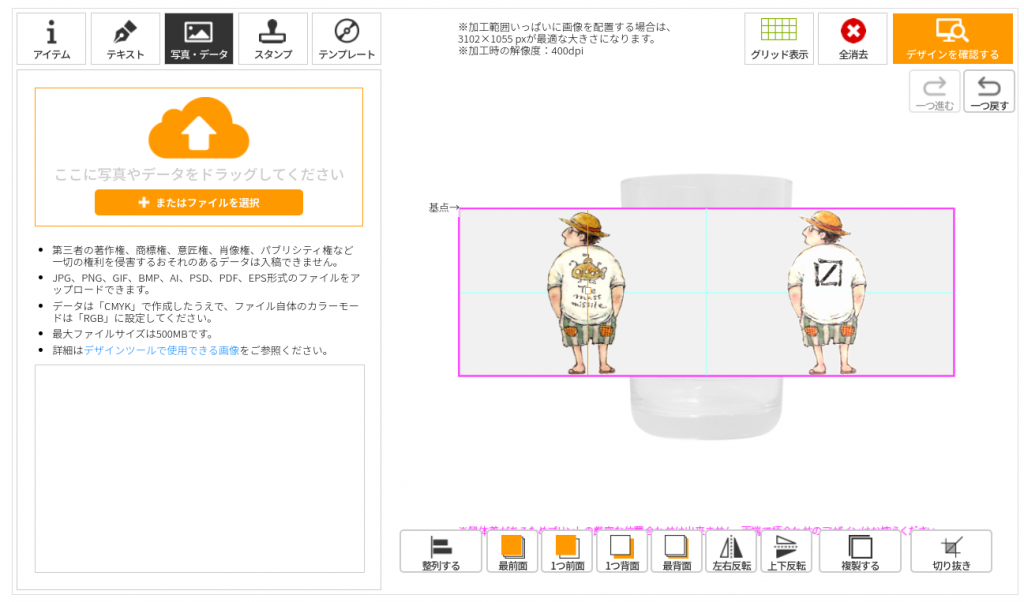
Task: Click the 基点→ origin label
Action: (x=444, y=208)
